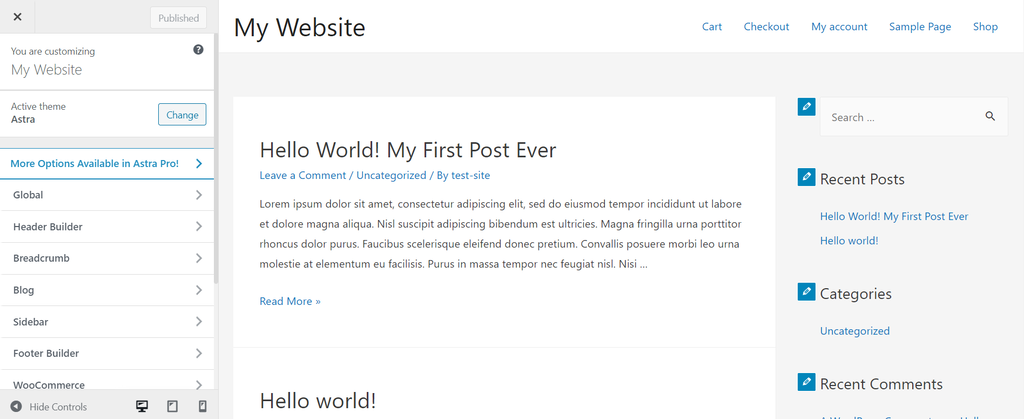Click the edit pencil beside Categories
Viewport: 1024px width, 419px height.
coord(806,292)
